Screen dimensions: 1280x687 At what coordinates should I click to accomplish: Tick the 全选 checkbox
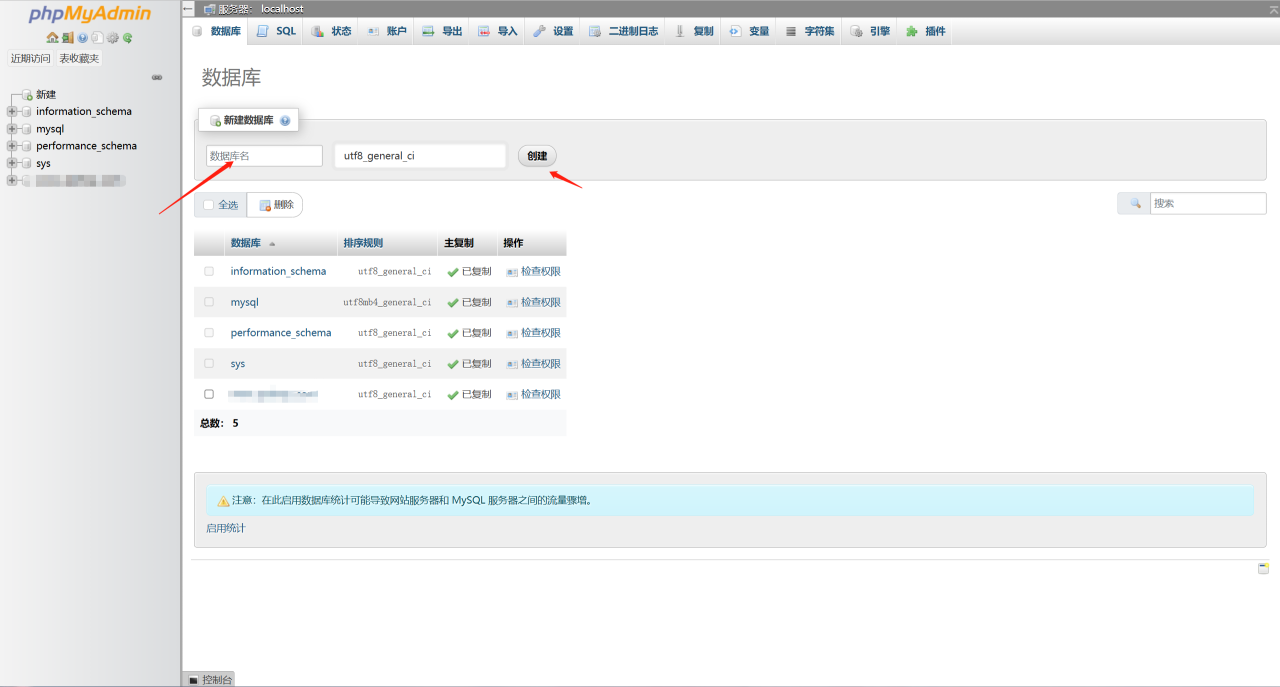(209, 205)
